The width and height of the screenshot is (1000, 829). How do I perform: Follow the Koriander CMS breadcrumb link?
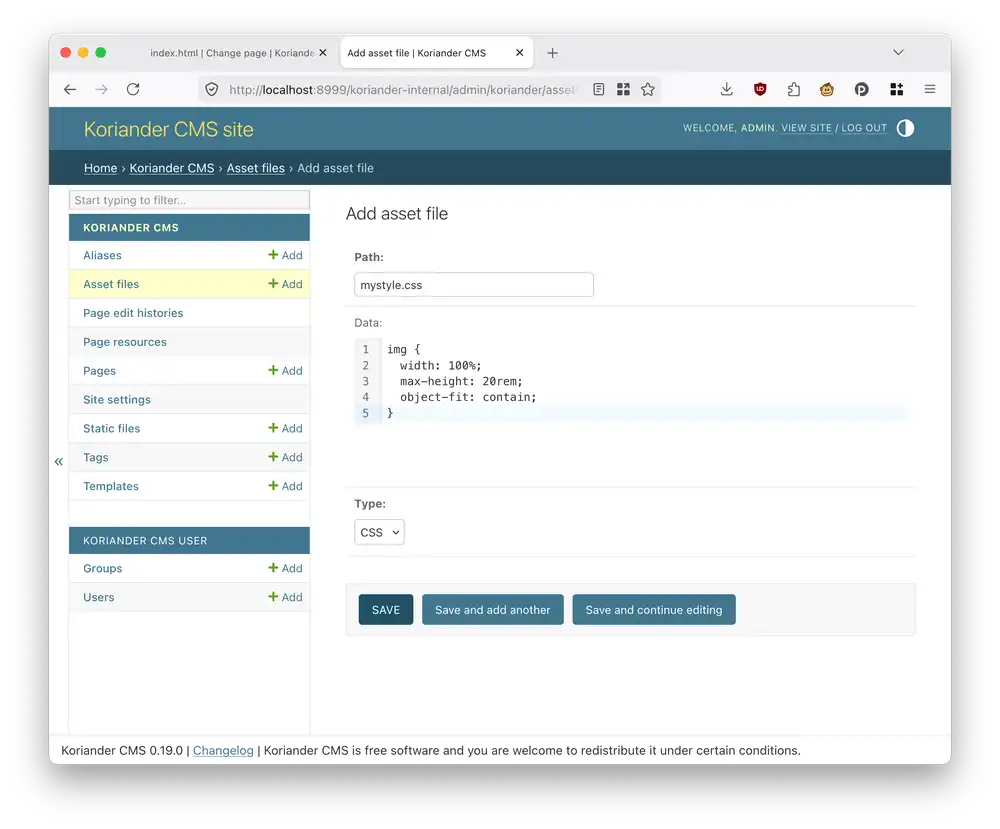click(172, 168)
